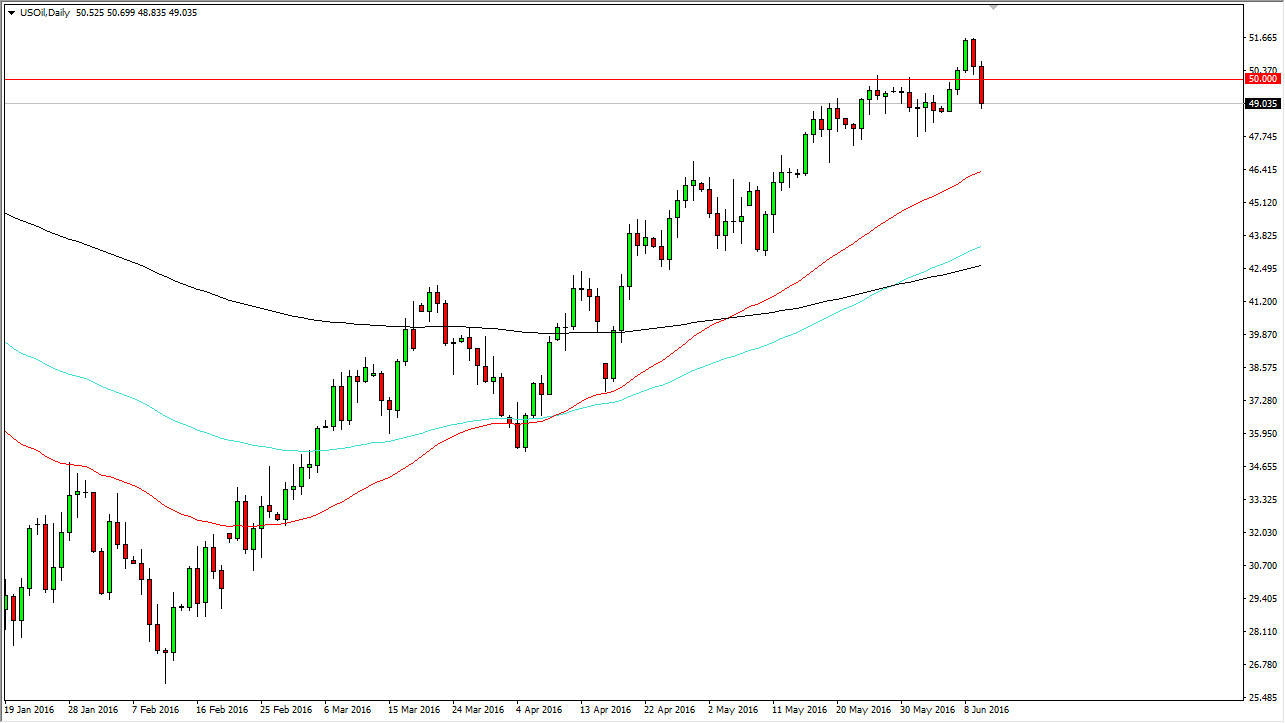Click the 16 Feb 2016 date label
This screenshot has height=723, width=1285.
[x=222, y=710]
